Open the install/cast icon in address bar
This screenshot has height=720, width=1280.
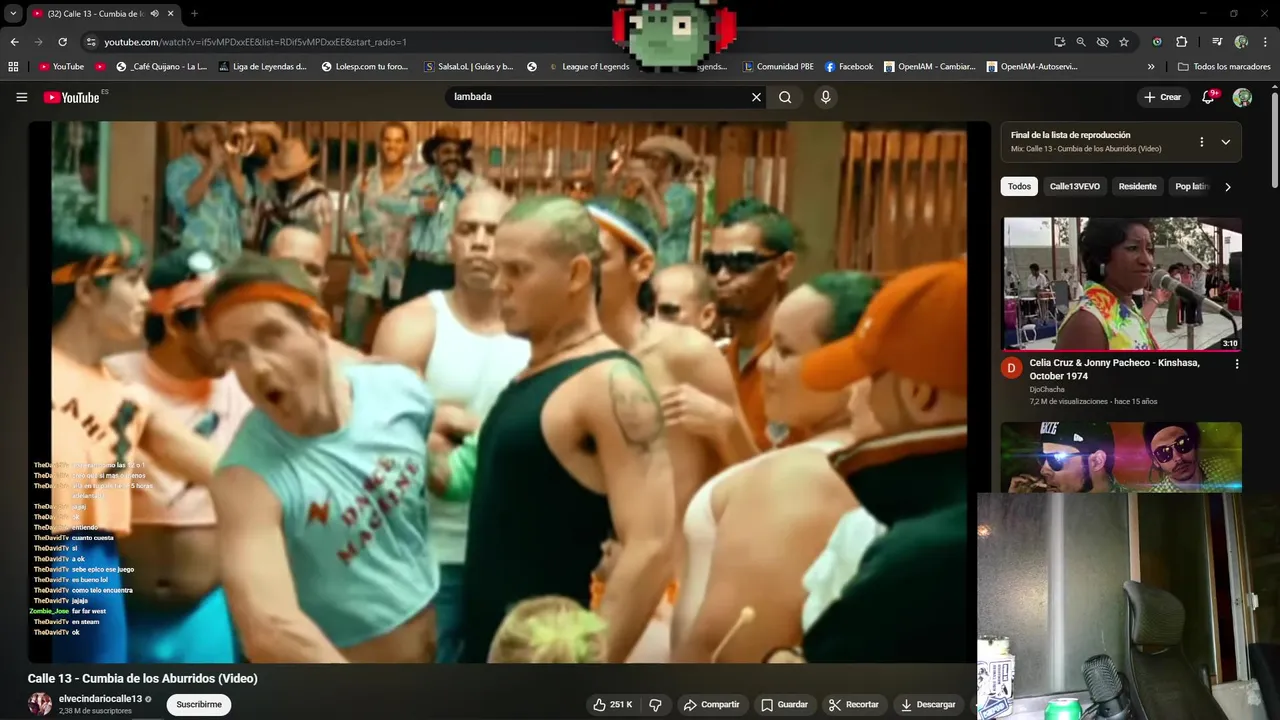click(1059, 42)
